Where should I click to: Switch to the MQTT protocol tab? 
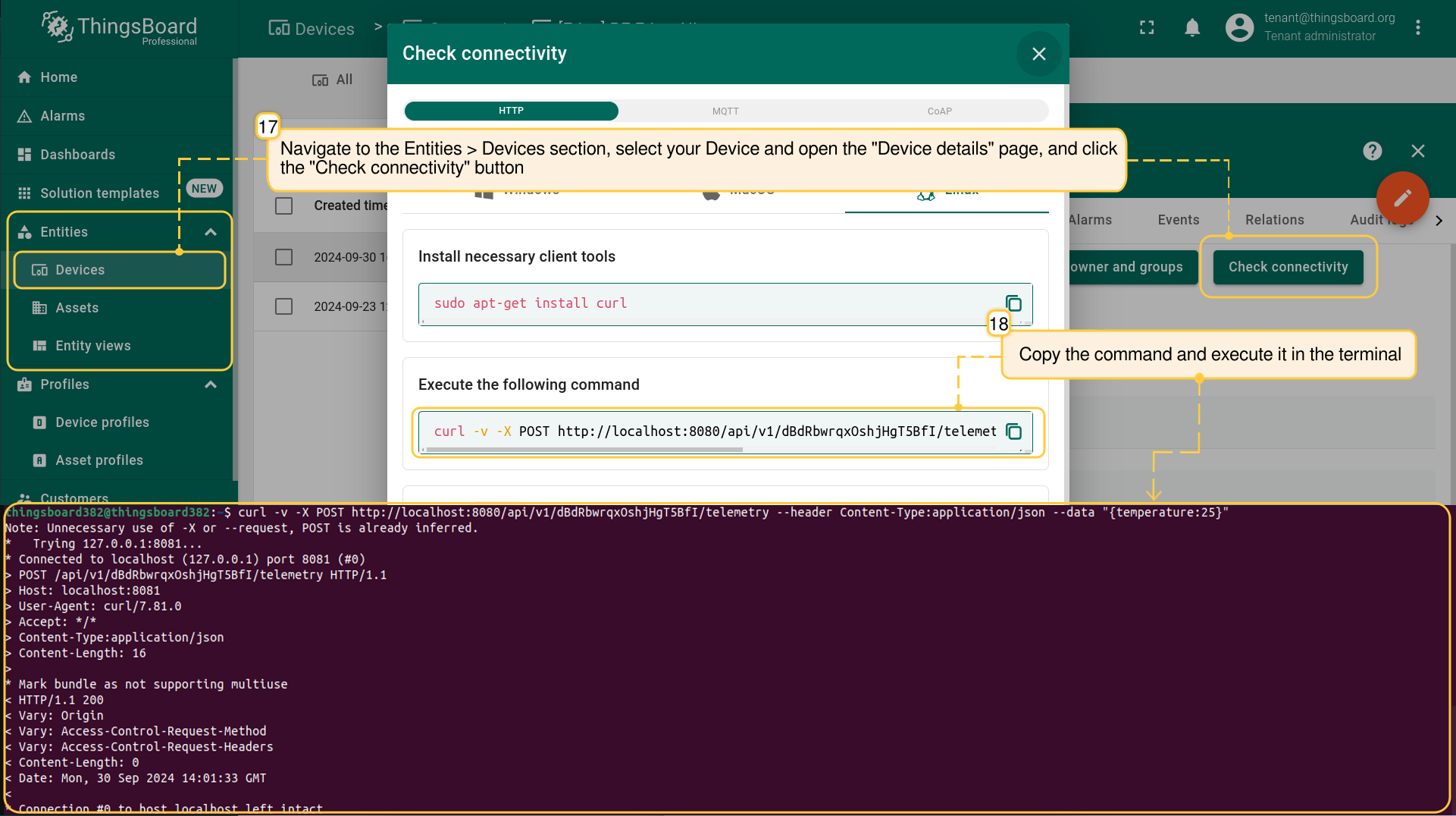(x=725, y=111)
